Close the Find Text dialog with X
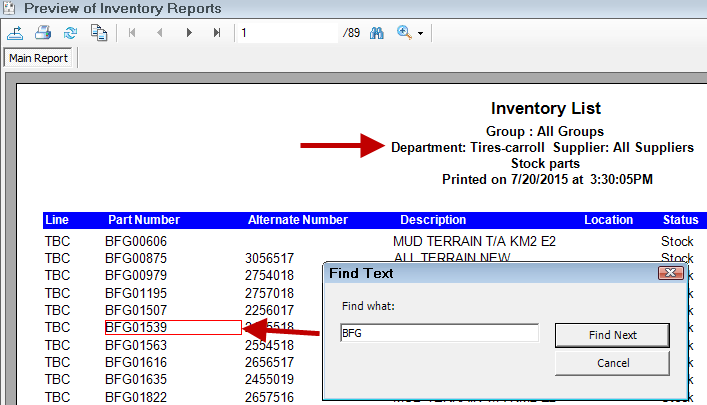This screenshot has height=405, width=707. pyautogui.click(x=669, y=273)
